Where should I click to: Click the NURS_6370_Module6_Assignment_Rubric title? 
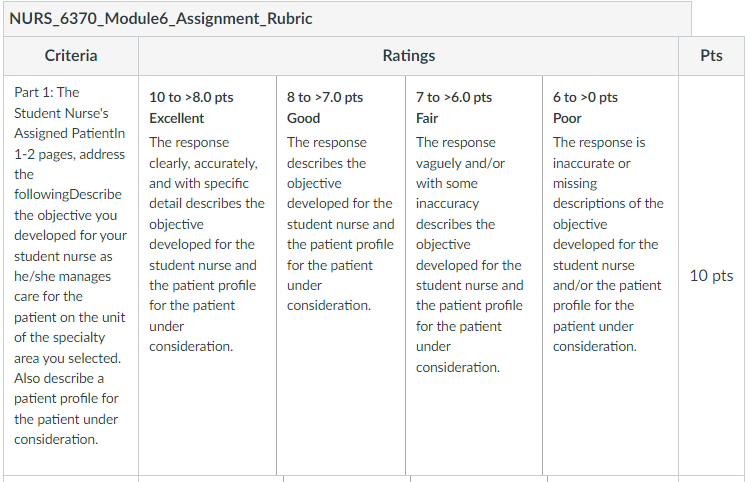coord(161,19)
